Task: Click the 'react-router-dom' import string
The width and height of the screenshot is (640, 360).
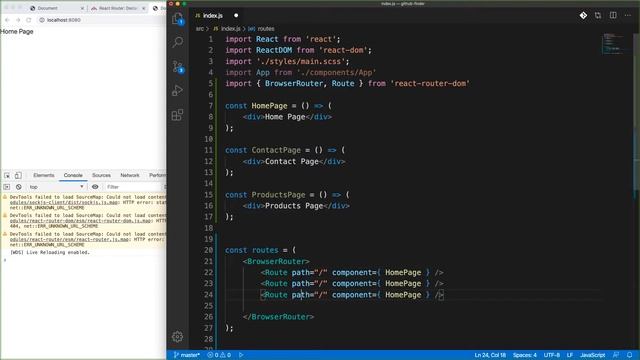Action: click(430, 84)
